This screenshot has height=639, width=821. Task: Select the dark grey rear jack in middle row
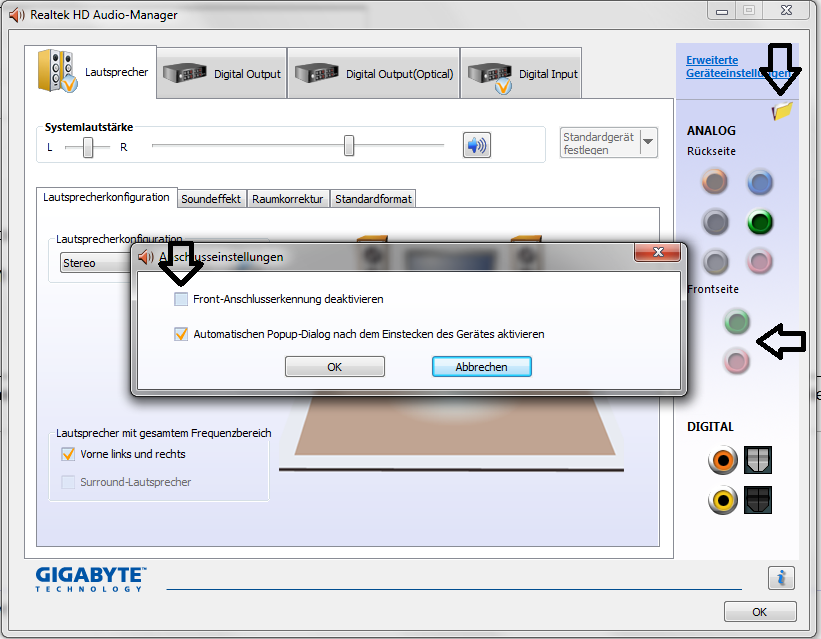click(x=715, y=222)
